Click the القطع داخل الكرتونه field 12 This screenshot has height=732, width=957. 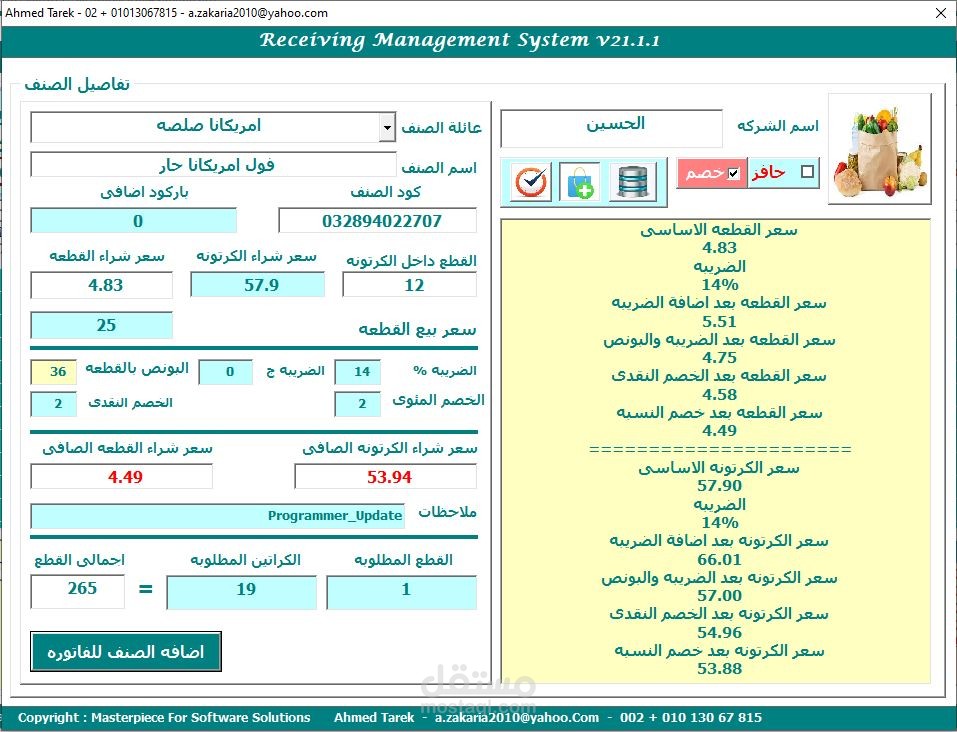[x=410, y=285]
